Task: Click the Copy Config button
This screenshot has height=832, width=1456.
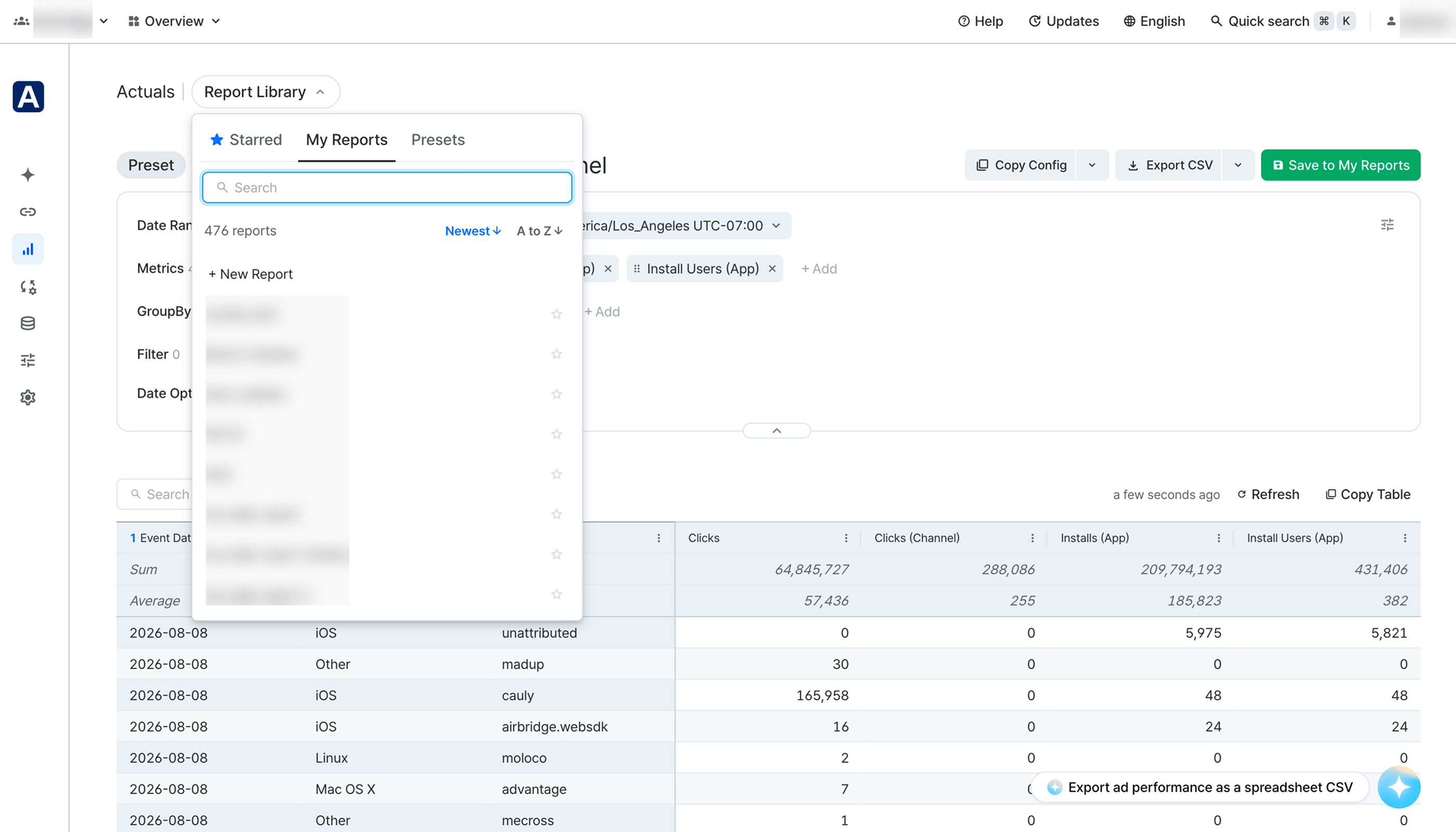Action: (x=1021, y=165)
